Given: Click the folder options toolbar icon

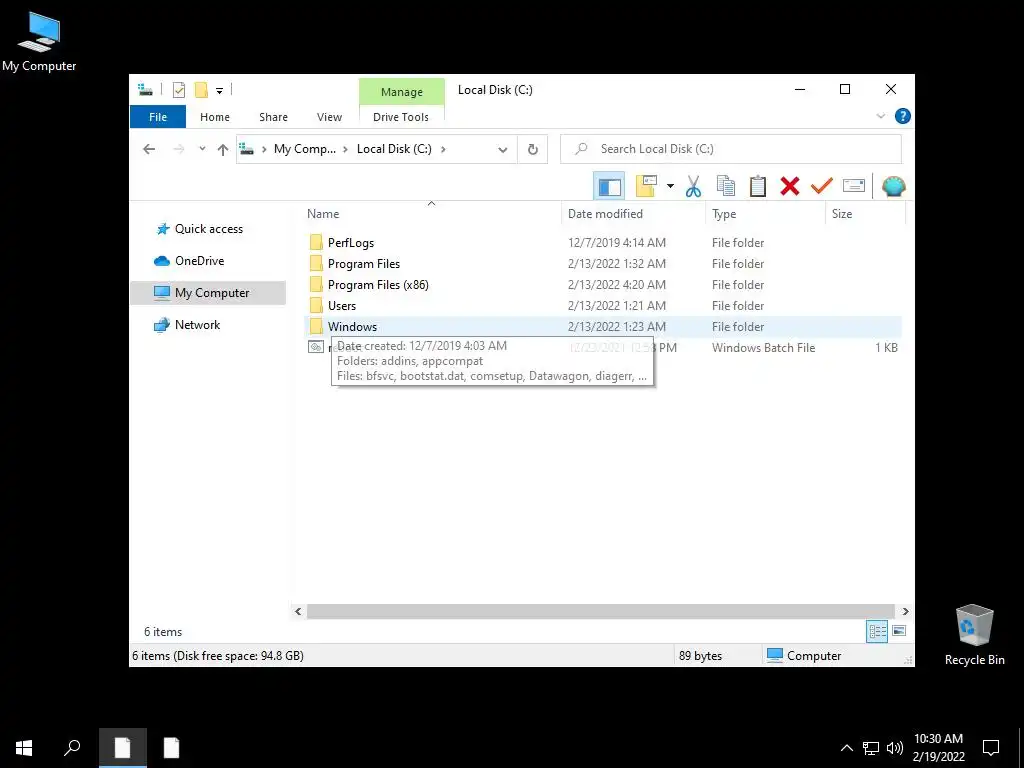Looking at the screenshot, I should 646,186.
